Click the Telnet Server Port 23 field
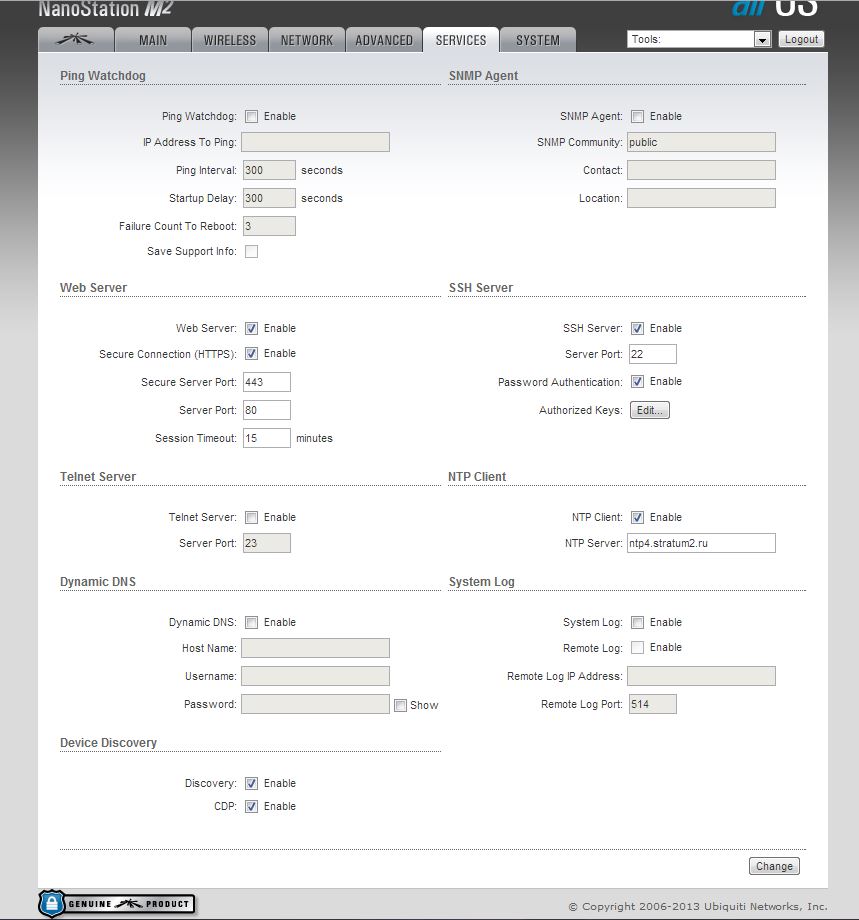The height and width of the screenshot is (920, 859). pyautogui.click(x=267, y=543)
